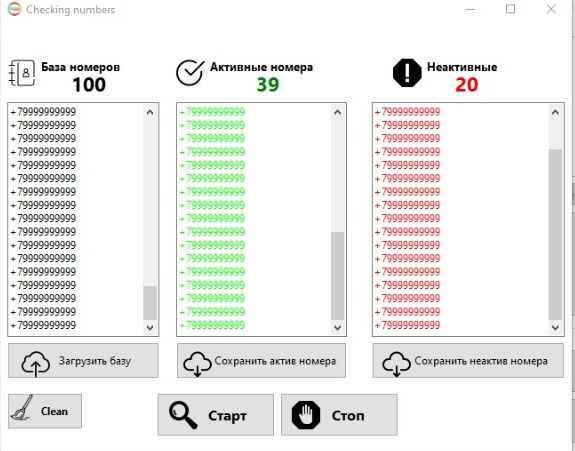Click the exclamation warning icon for Неактивные
Image resolution: width=575 pixels, height=451 pixels.
coord(407,73)
